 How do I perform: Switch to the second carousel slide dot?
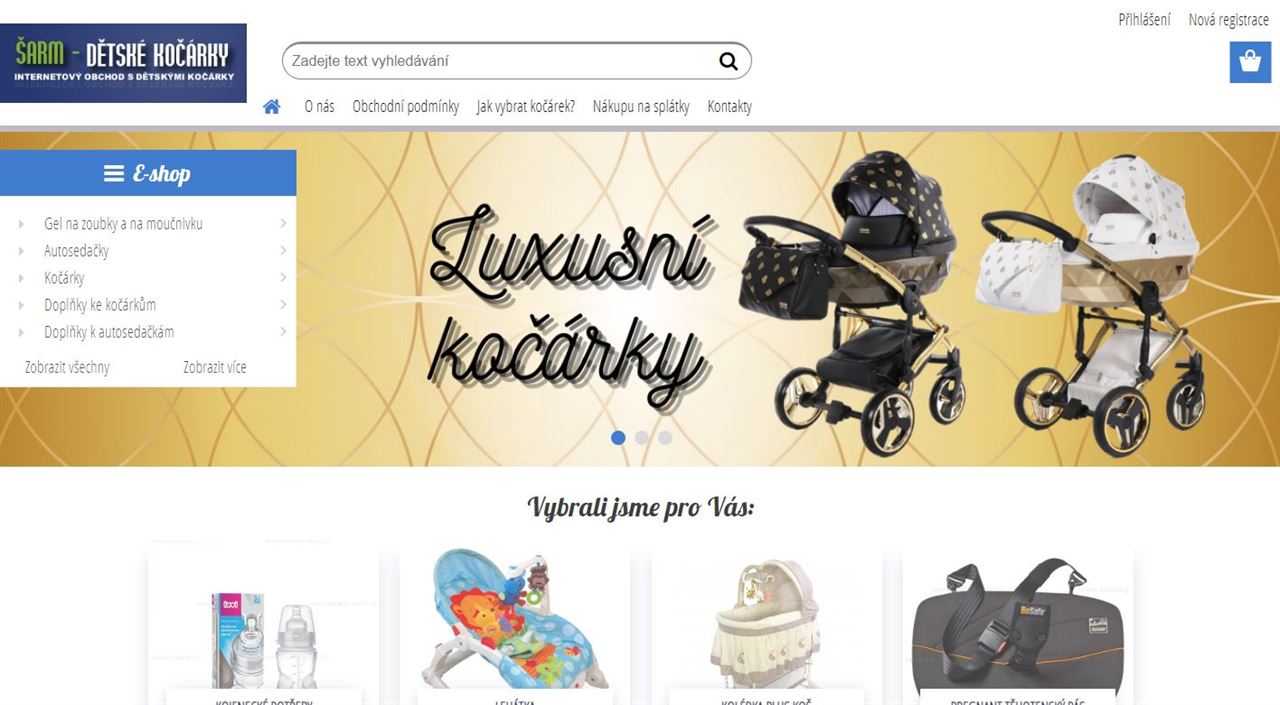click(x=642, y=437)
